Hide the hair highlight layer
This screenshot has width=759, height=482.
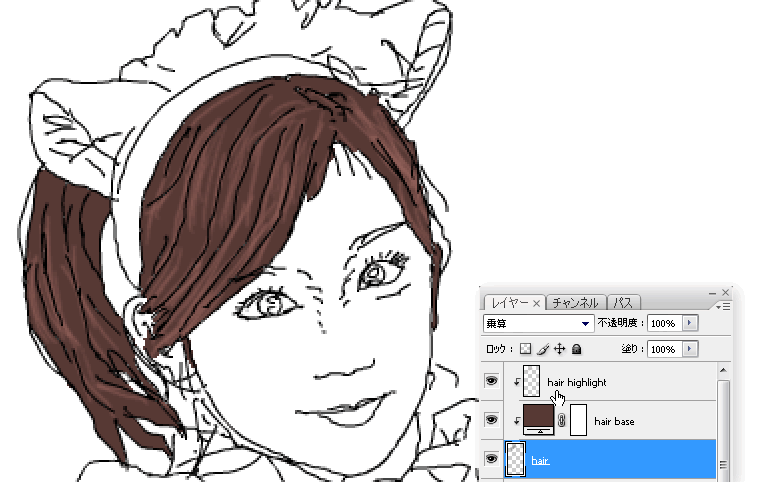click(491, 381)
